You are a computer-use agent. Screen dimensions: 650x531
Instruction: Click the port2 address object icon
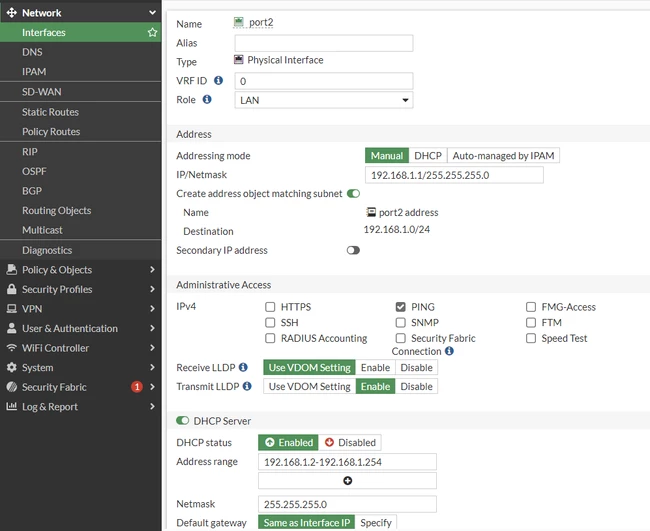point(371,212)
